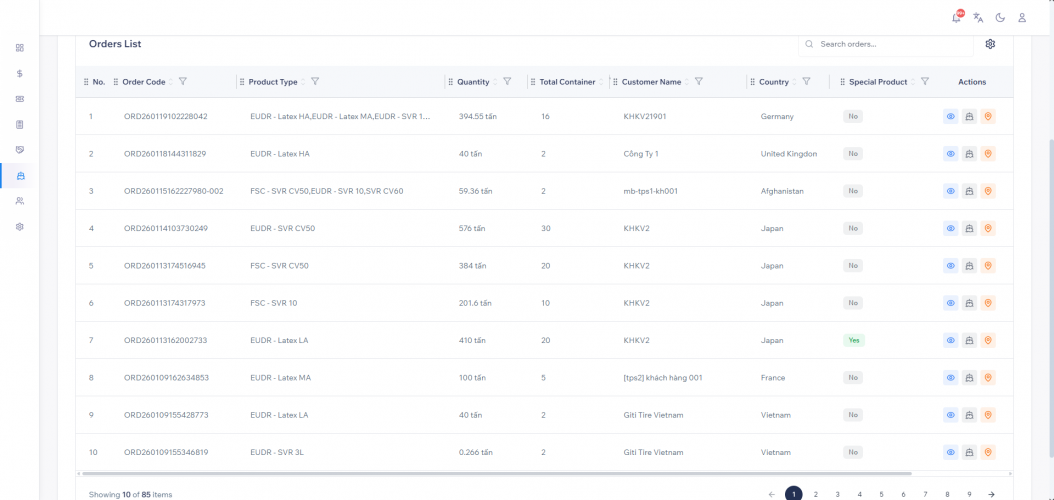Image resolution: width=1054 pixels, height=500 pixels.
Task: View order ORD260114103730249 eye icon
Action: (950, 228)
